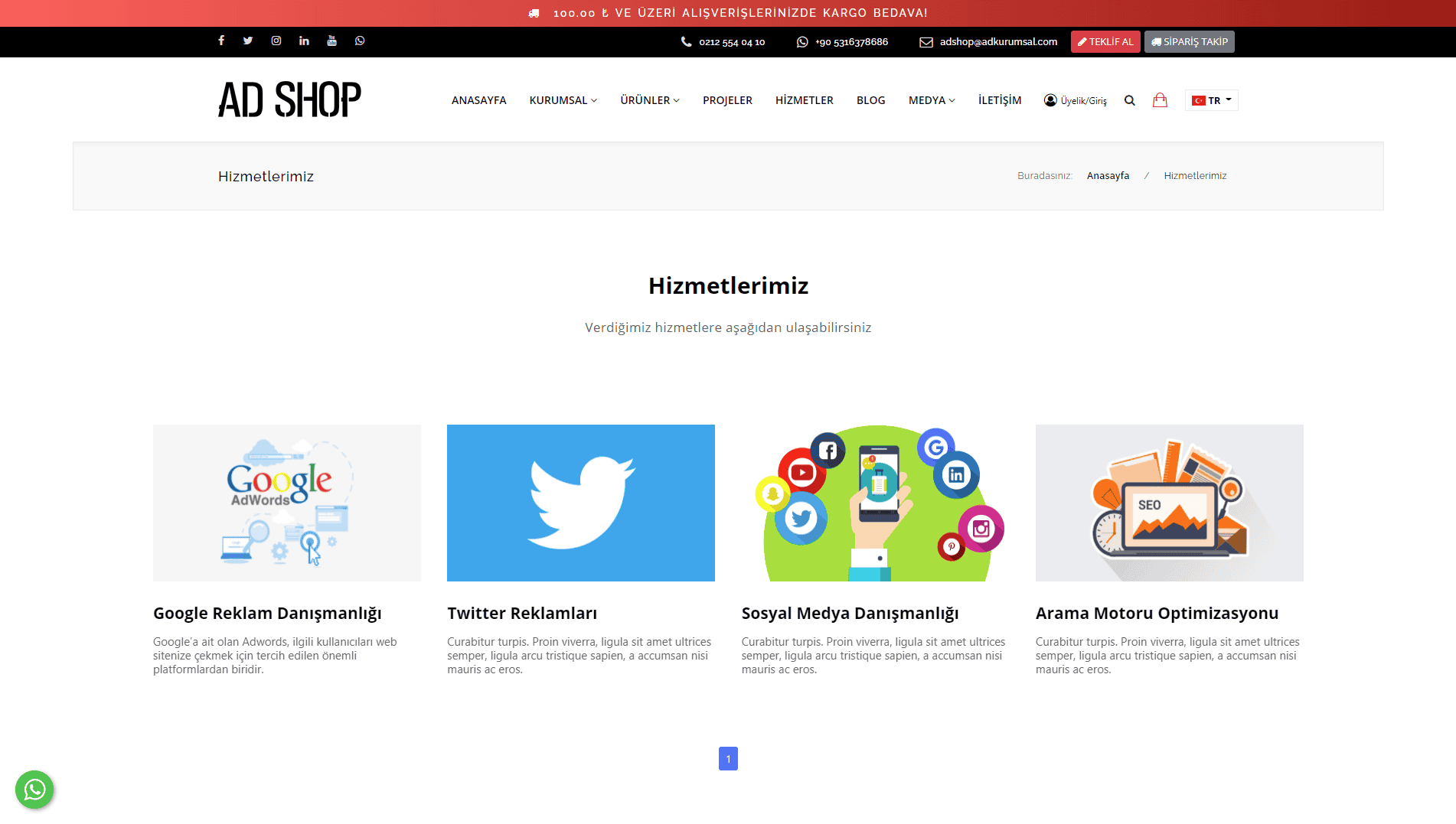Click the 'Verdiğimiz hizmetlere aşağıdan ulaşabilirsiniz' subtitle
The height and width of the screenshot is (824, 1456).
(728, 327)
